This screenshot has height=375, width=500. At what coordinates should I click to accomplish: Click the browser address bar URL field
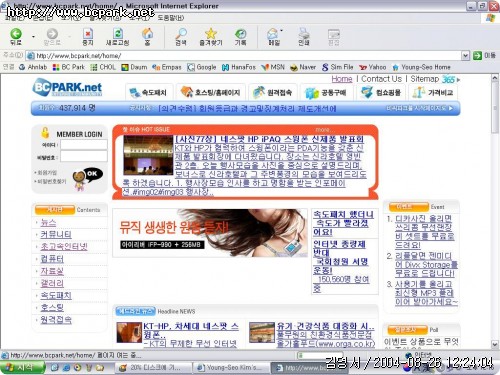pos(244,56)
